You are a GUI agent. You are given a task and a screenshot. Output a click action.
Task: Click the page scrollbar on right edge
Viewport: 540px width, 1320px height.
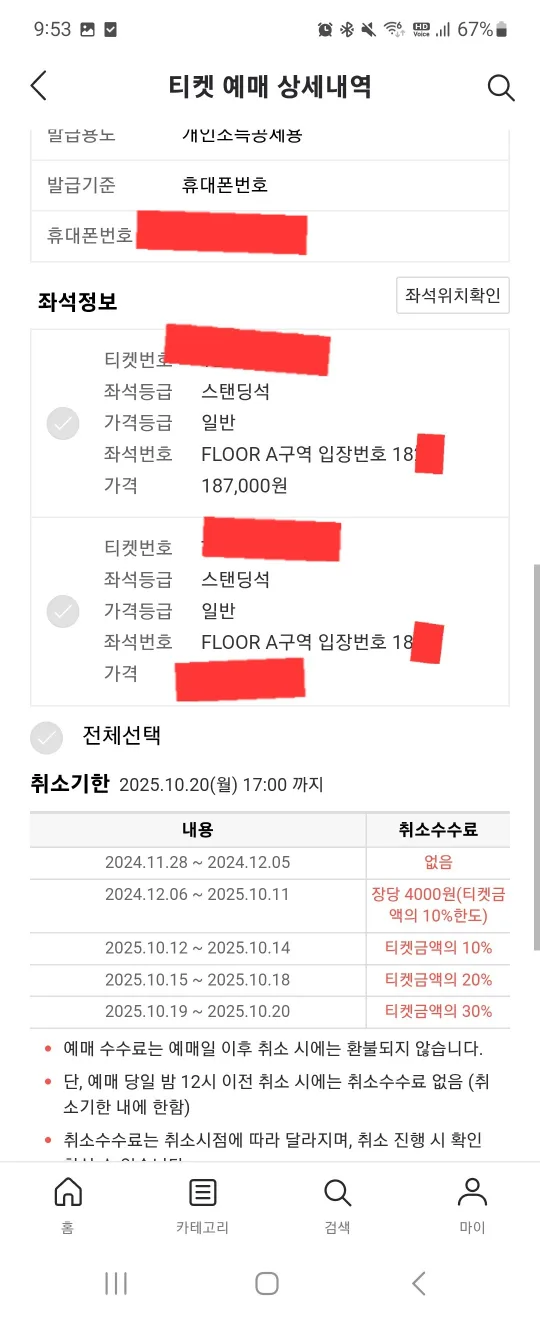(536, 757)
